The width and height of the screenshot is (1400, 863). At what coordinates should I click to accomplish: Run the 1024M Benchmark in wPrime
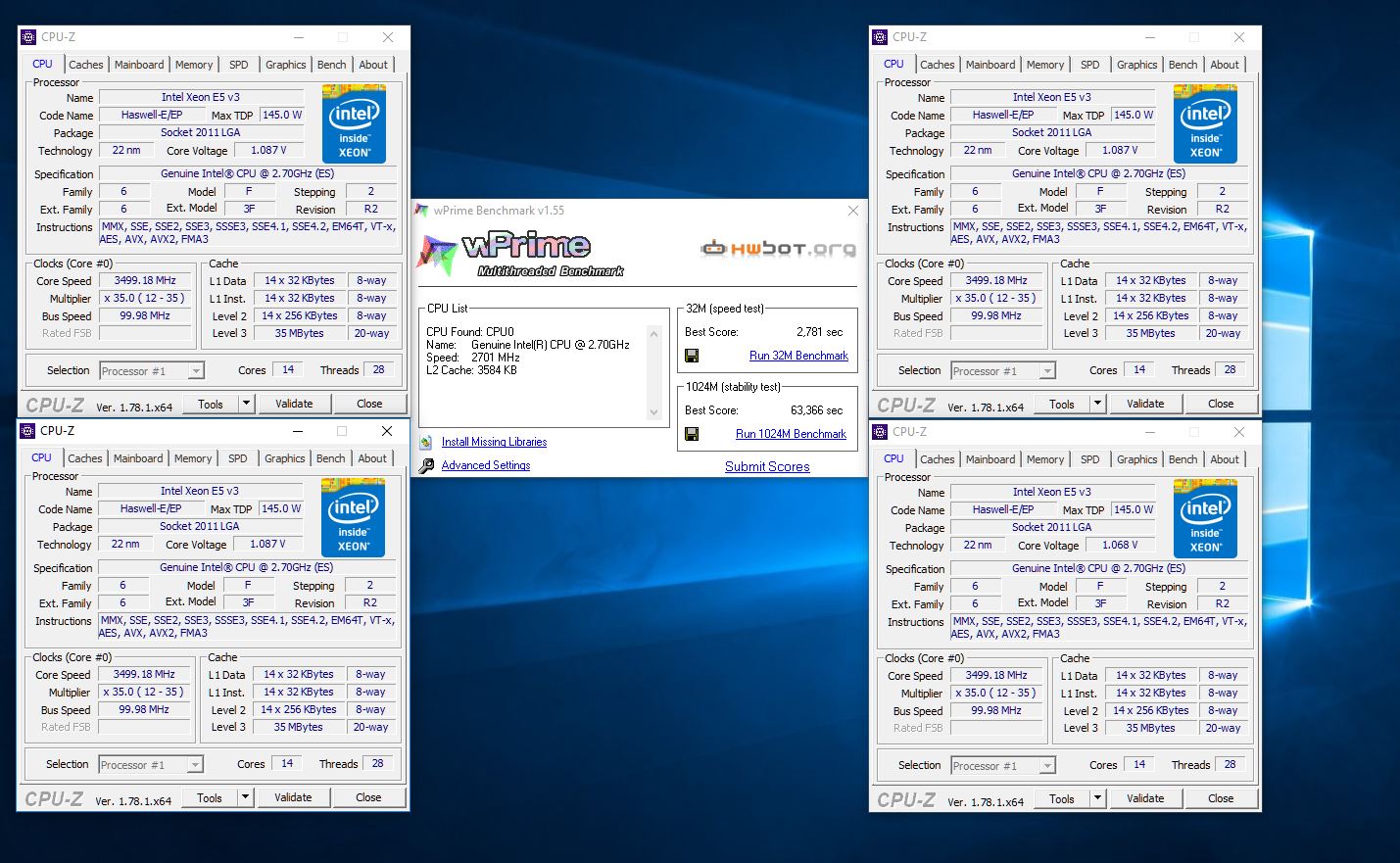point(791,434)
